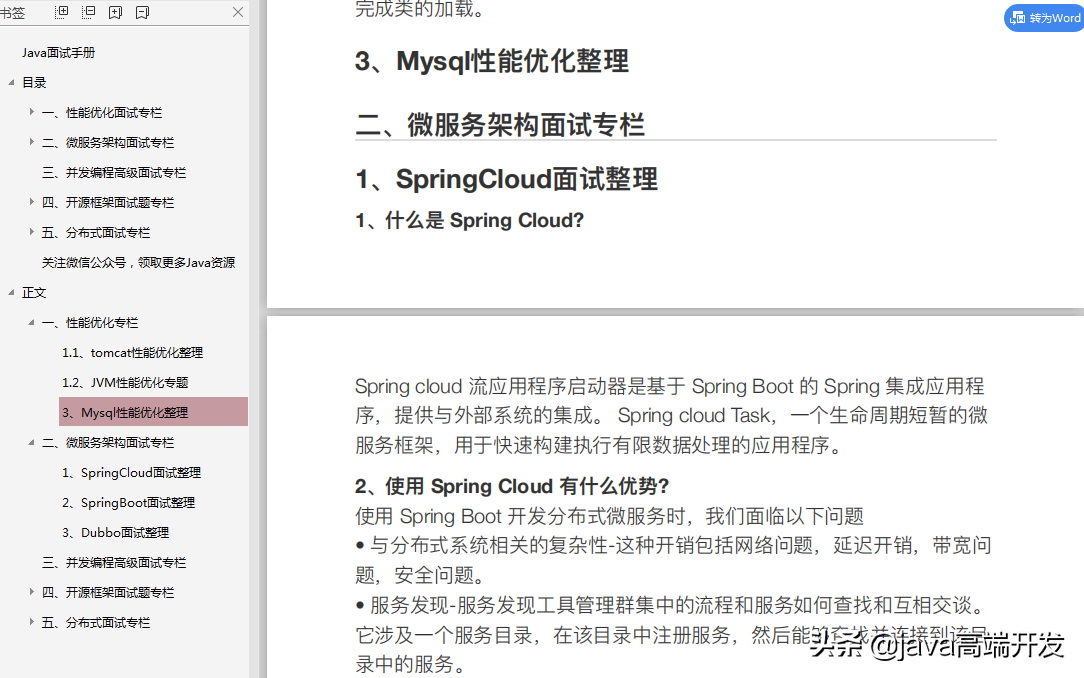1084x678 pixels.
Task: Open 一、性能优化面试专栏 bookmark
Action: [102, 113]
